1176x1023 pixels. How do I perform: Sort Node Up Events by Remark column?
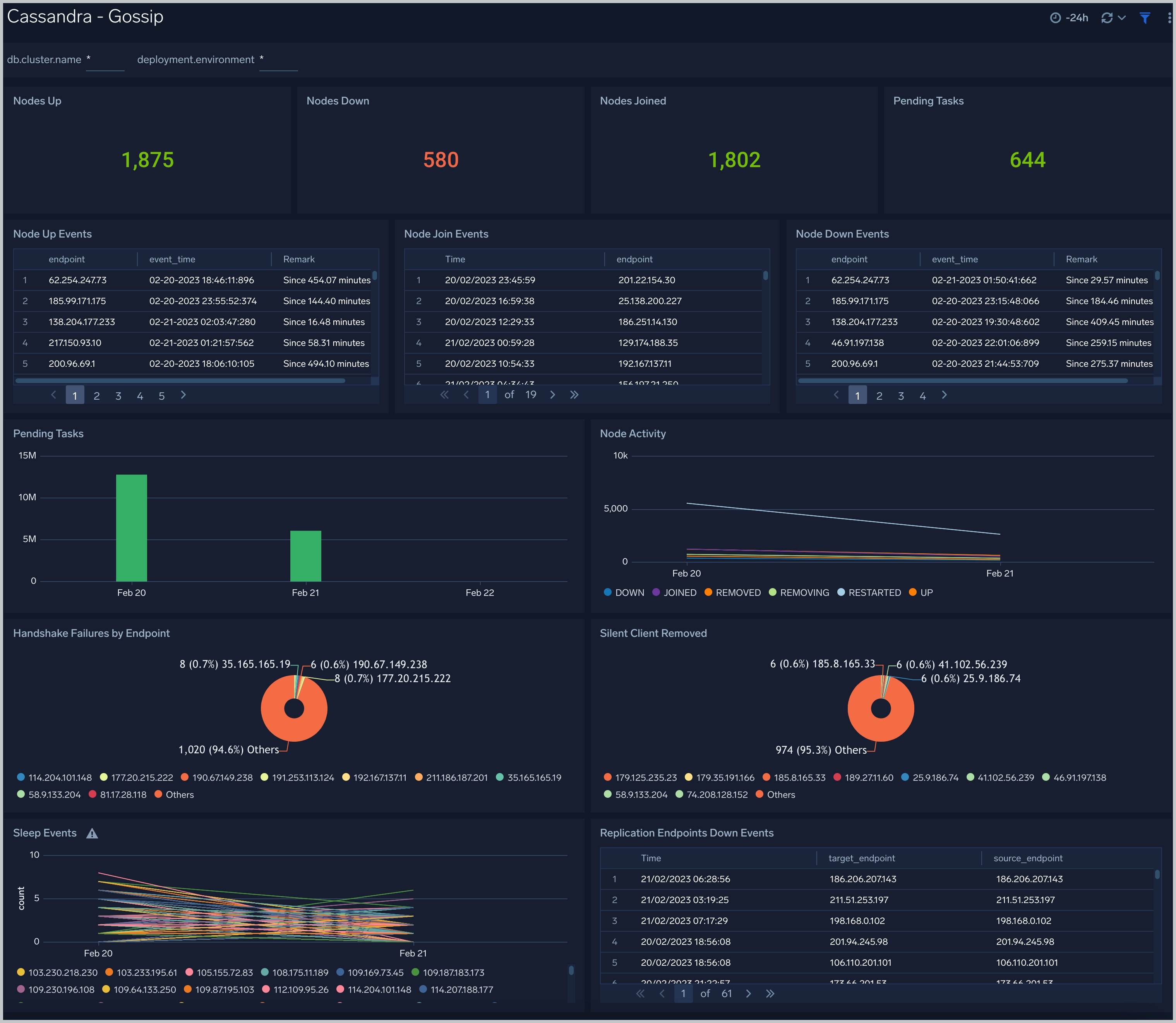(x=299, y=259)
